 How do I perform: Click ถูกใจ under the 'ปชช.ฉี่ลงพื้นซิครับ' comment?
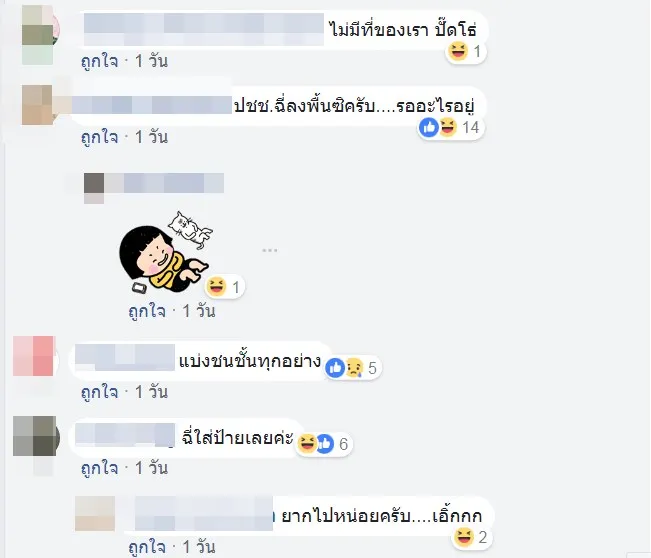click(x=100, y=137)
